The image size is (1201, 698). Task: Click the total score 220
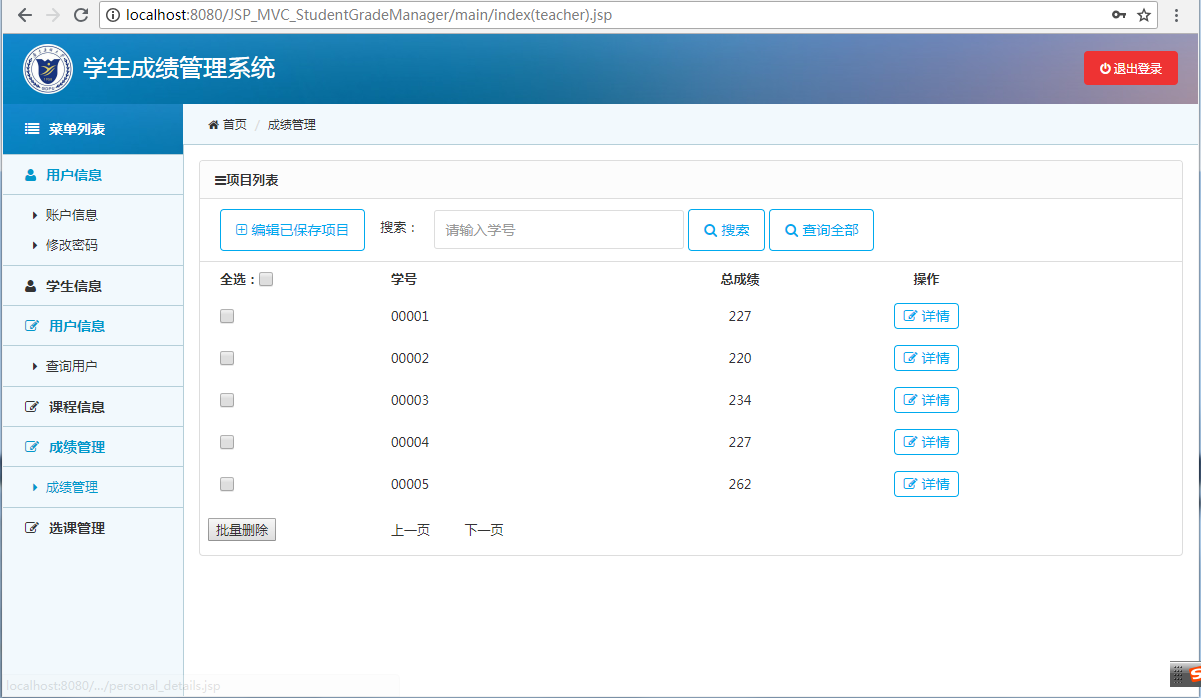coord(740,358)
